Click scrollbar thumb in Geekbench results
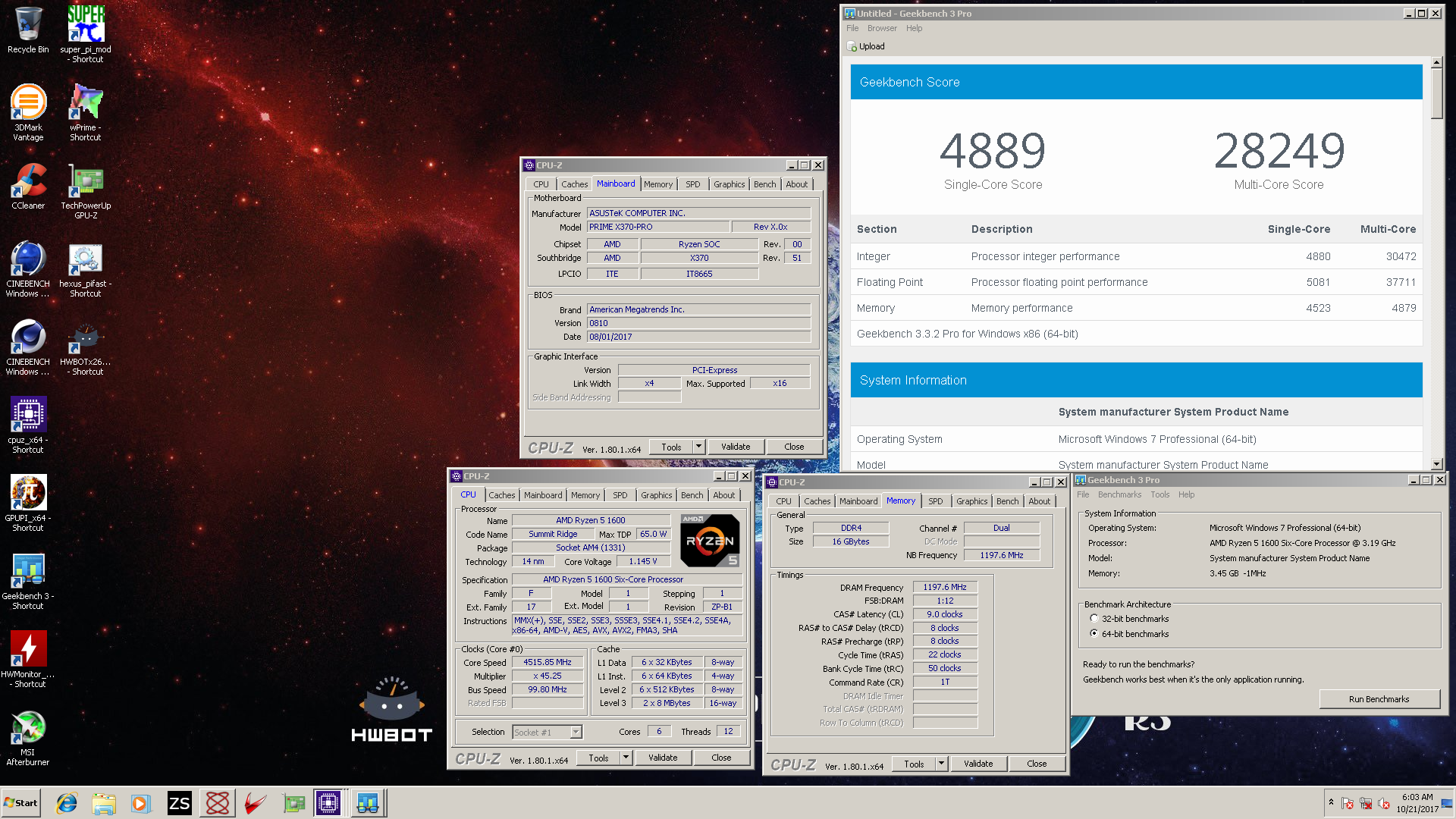1456x819 pixels. (1436, 94)
